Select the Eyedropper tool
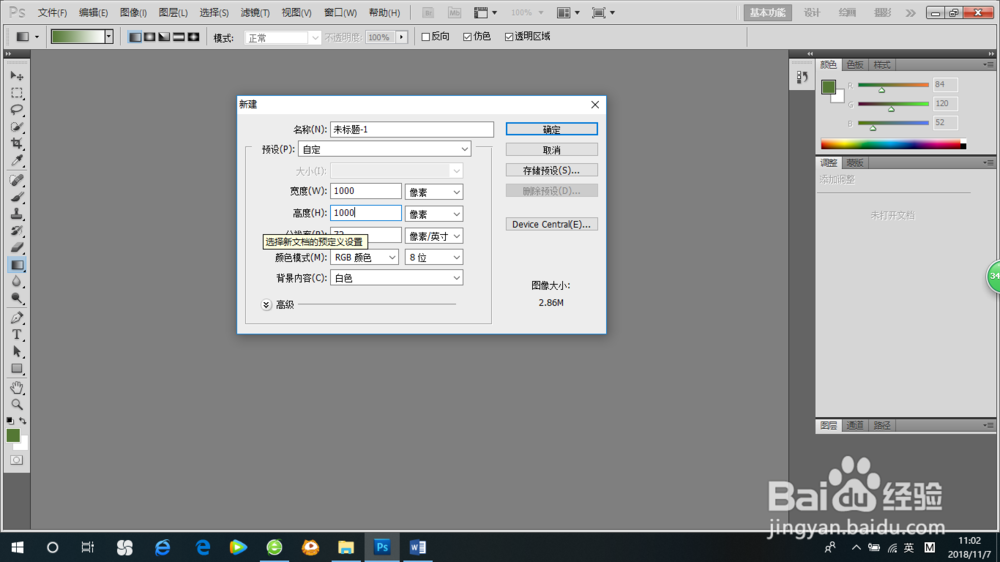 [17, 161]
